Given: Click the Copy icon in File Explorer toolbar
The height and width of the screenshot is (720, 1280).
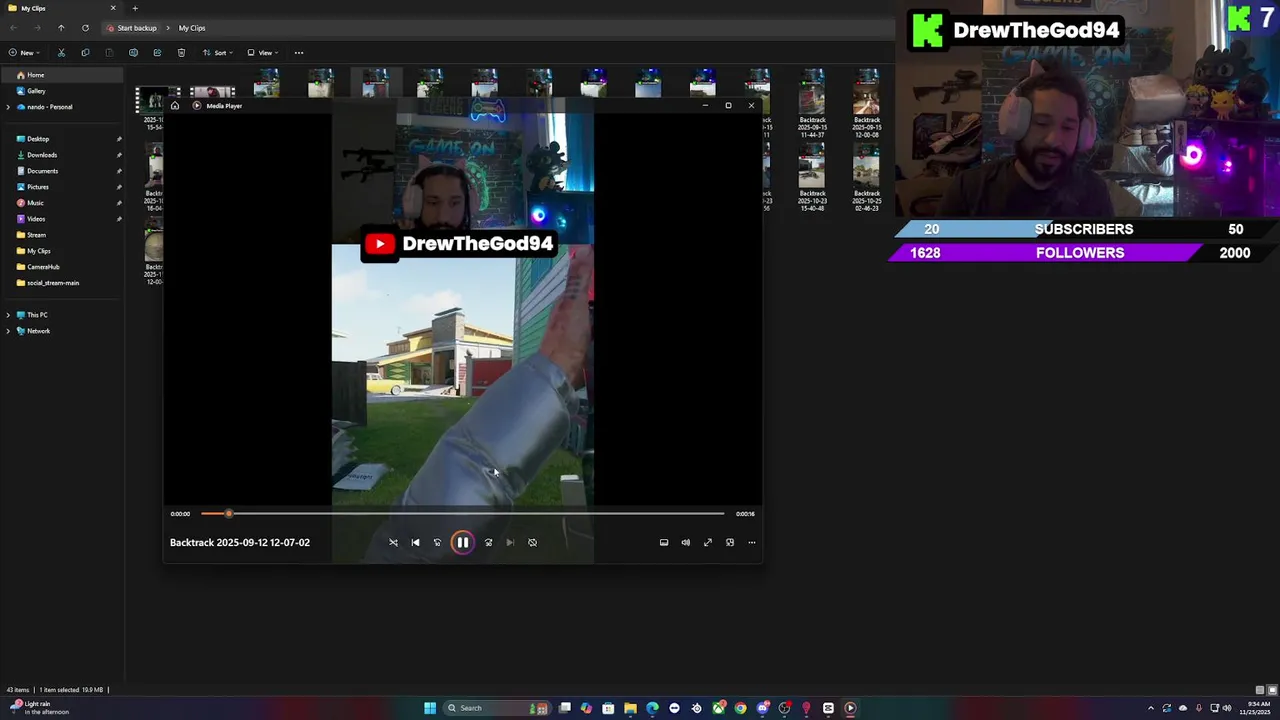Looking at the screenshot, I should click(x=85, y=53).
